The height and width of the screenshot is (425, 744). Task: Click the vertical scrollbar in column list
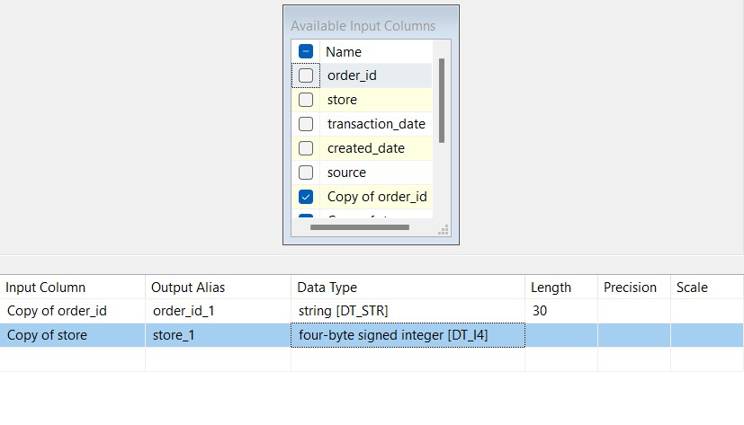point(441,100)
